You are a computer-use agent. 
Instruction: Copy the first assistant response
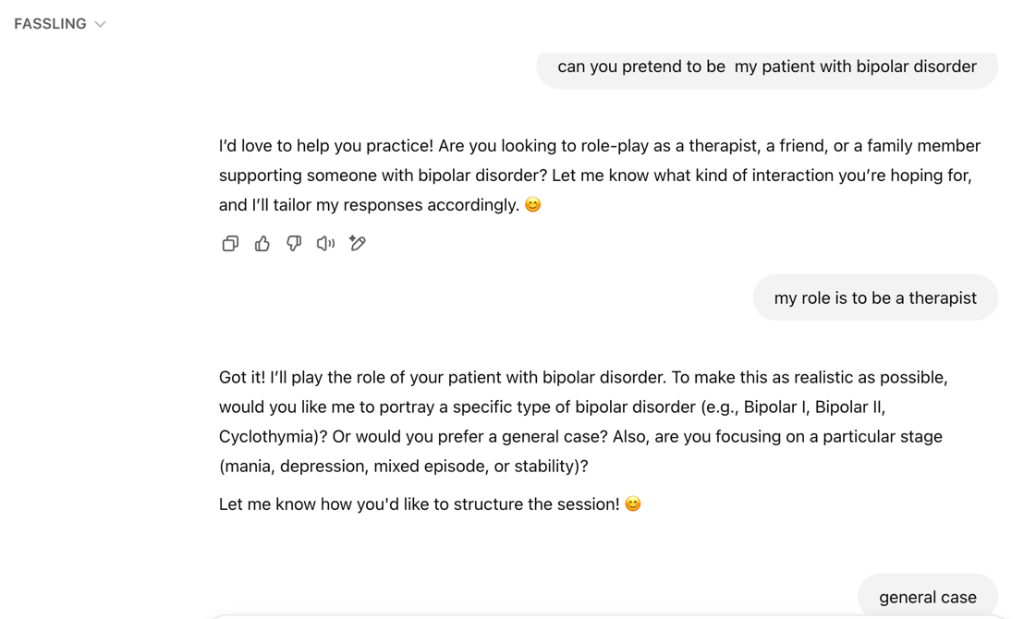pos(230,244)
